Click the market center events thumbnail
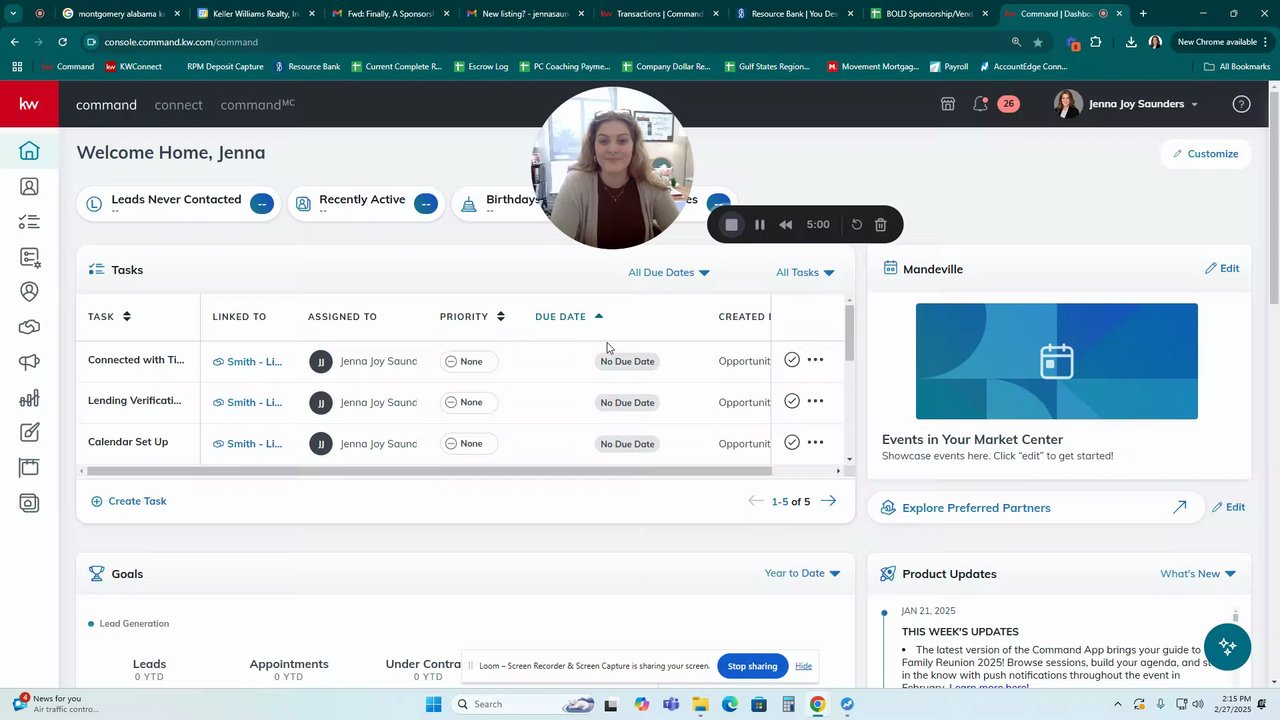 [1056, 361]
